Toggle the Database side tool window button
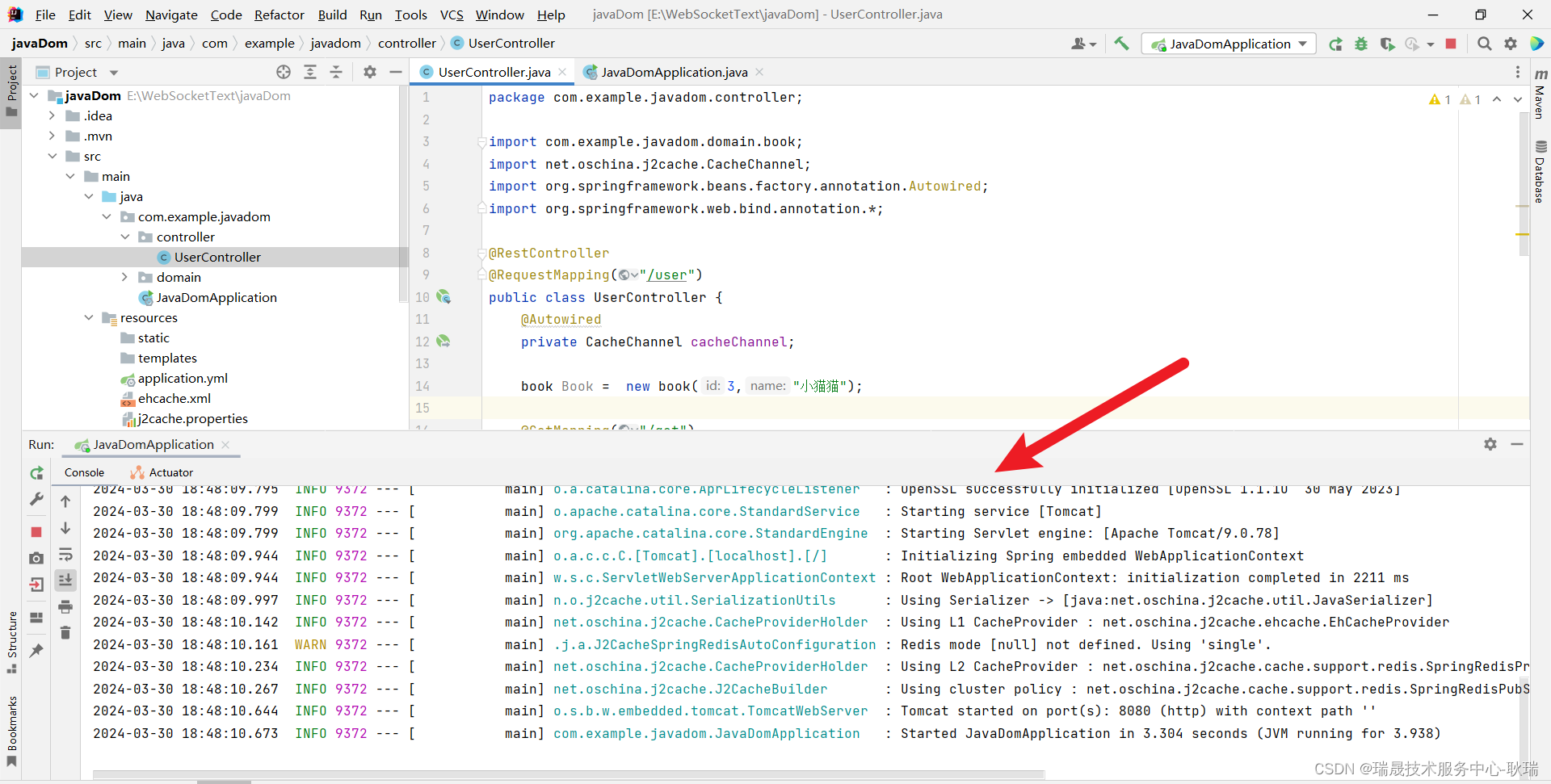 1540,171
